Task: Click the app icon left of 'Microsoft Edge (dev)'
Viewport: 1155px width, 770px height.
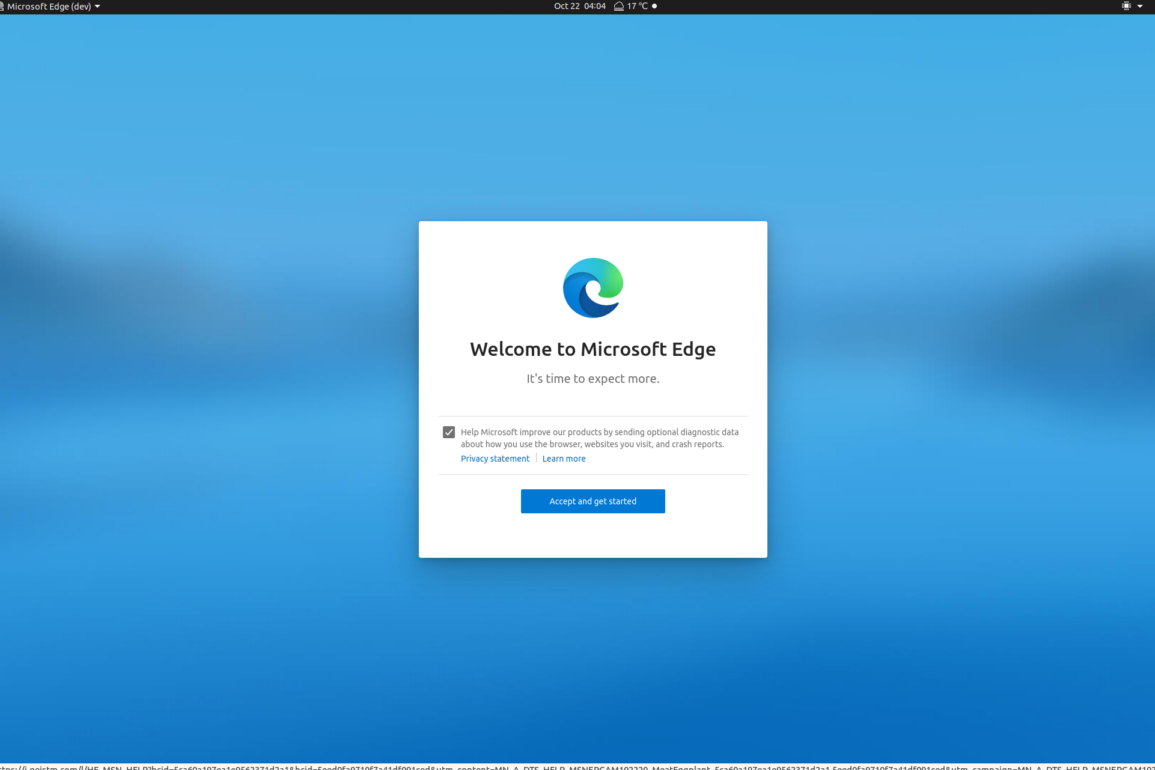Action: 2,6
